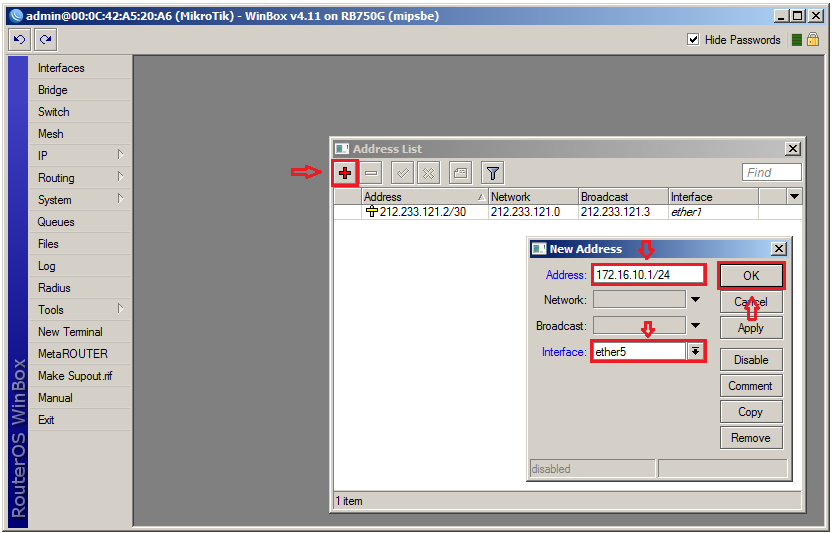832x533 pixels.
Task: Click the Comment icon in Address List toolbar
Action: coord(460,173)
